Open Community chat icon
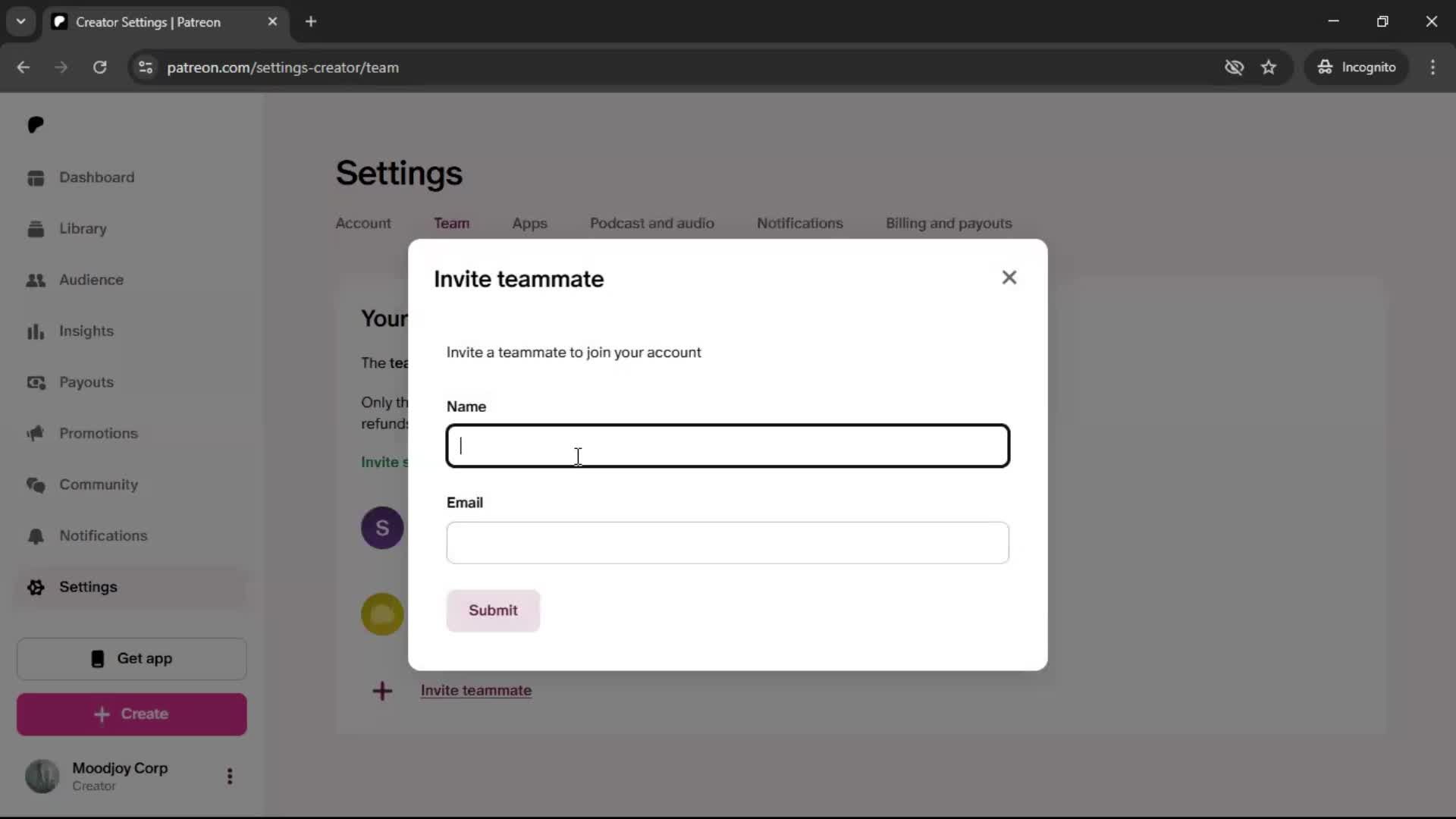The image size is (1456, 819). click(x=36, y=485)
